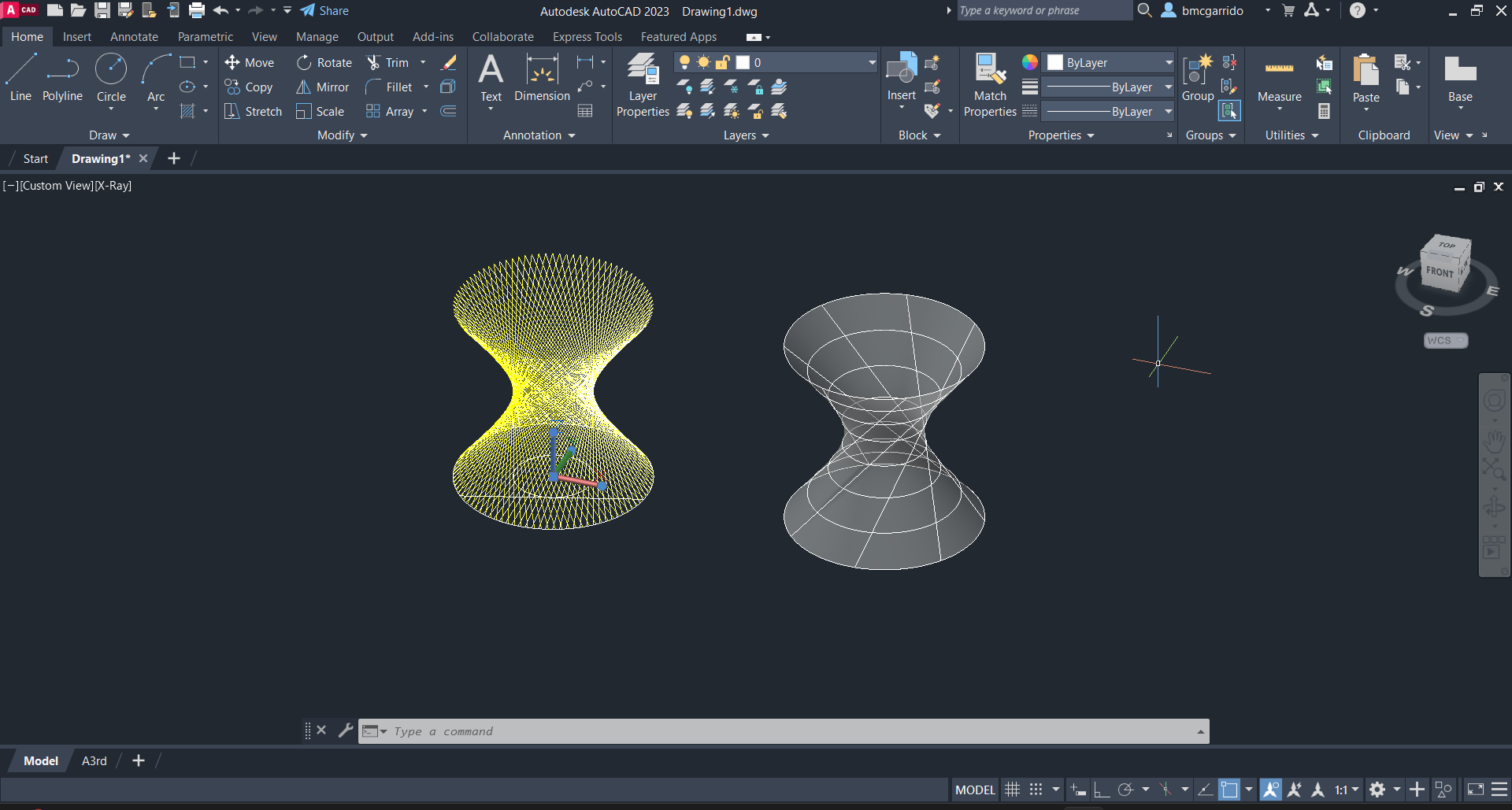
Task: Click the command line input field
Action: pyautogui.click(x=787, y=731)
